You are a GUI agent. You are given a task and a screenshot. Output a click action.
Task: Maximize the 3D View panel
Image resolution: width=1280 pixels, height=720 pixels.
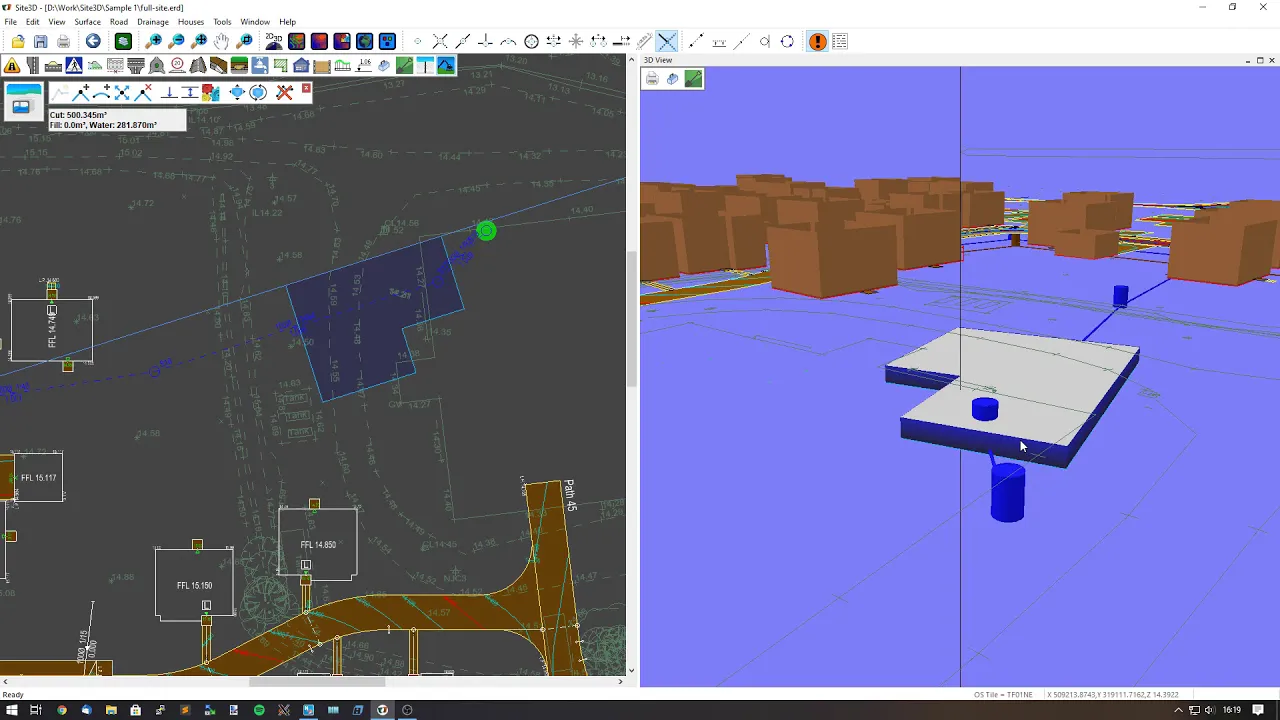click(1260, 60)
